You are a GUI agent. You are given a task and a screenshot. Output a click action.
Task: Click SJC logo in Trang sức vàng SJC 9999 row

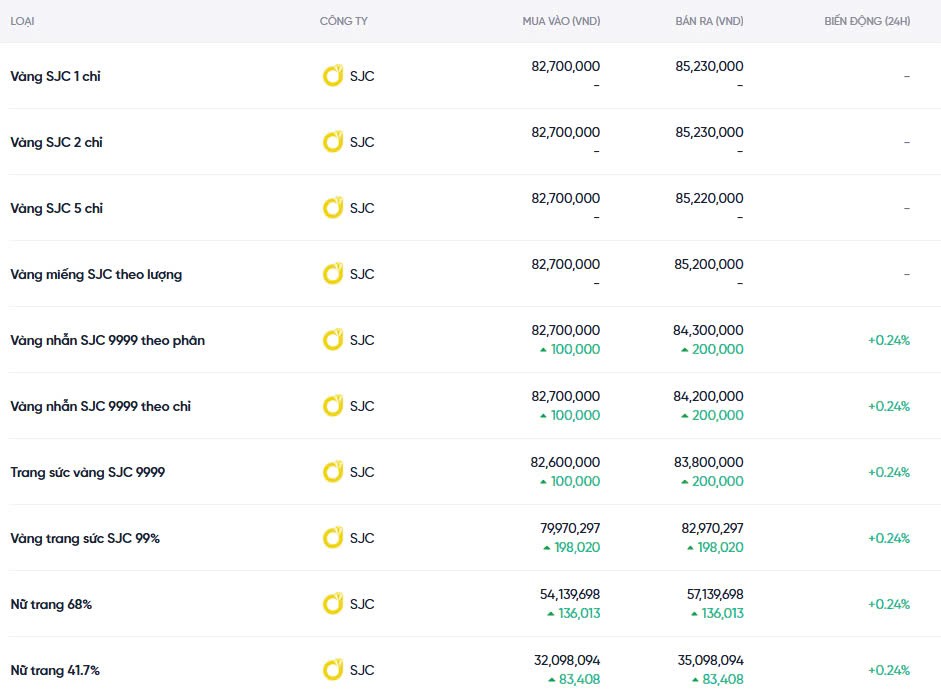pyautogui.click(x=332, y=472)
